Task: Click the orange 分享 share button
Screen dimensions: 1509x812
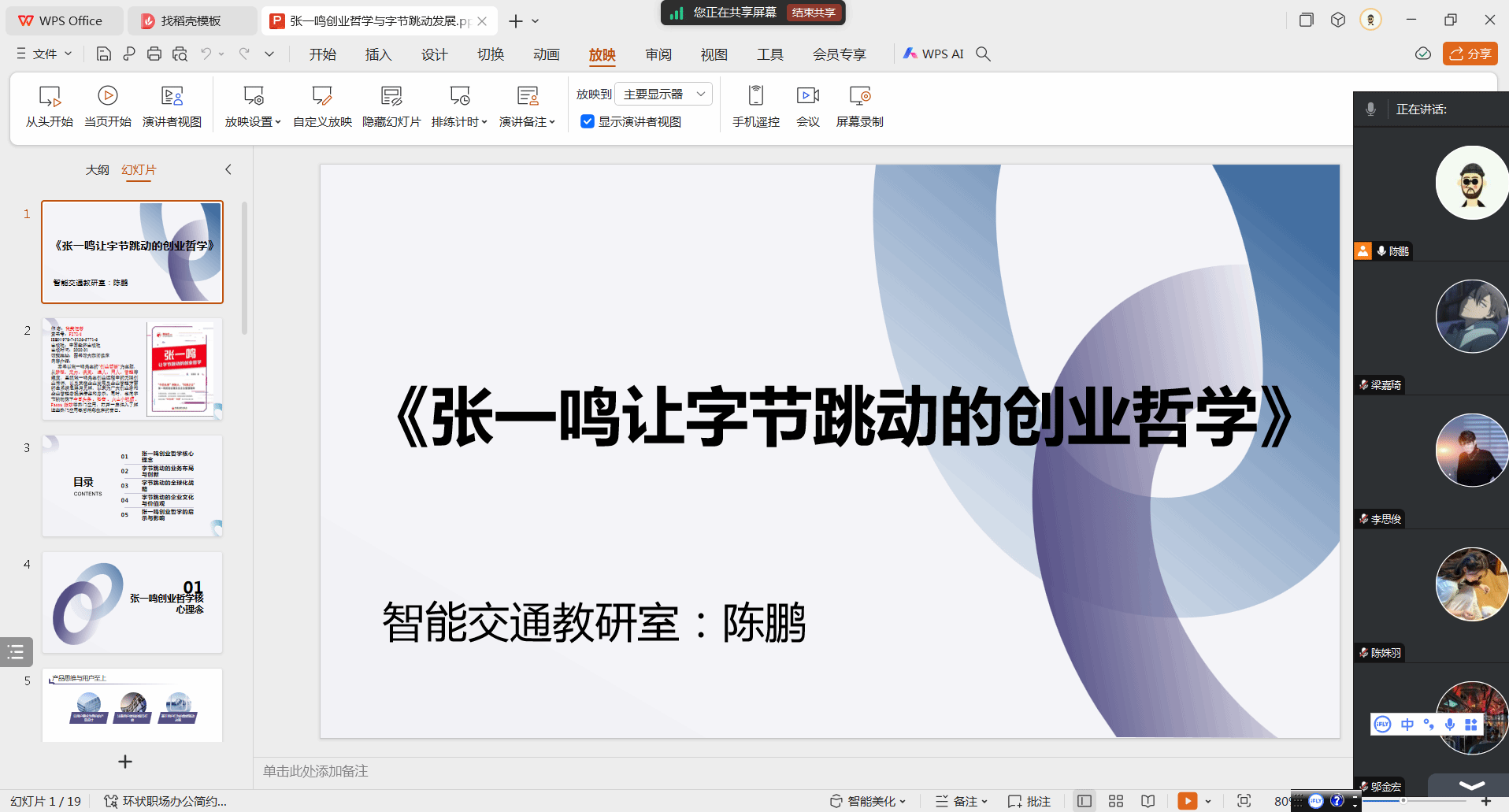Action: pos(1470,54)
